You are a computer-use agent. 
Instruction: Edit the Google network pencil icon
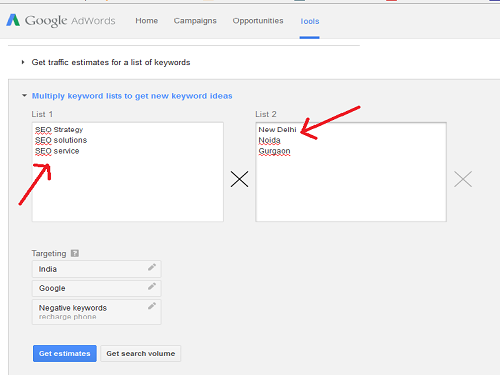(152, 286)
